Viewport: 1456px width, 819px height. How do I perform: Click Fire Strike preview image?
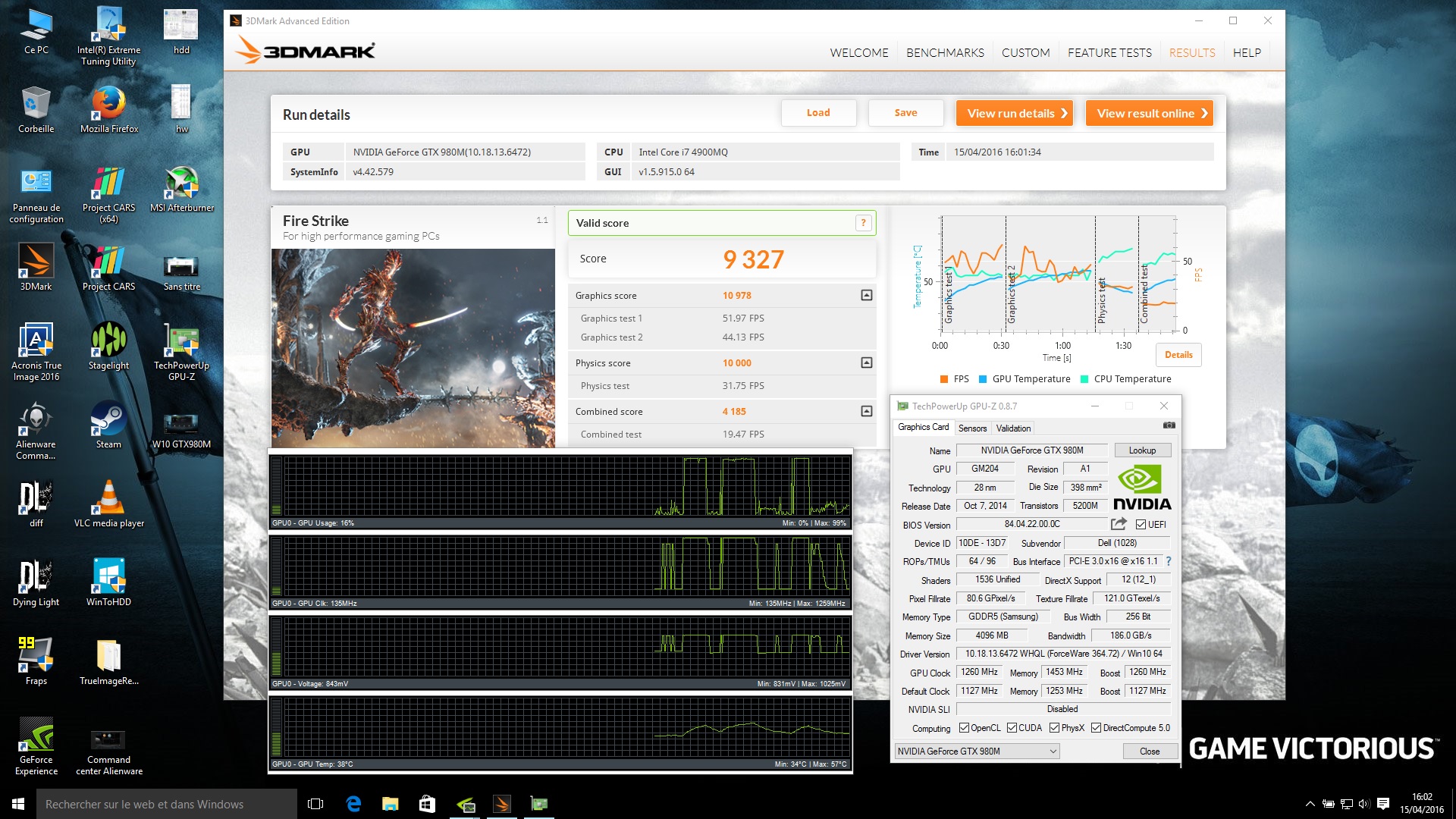[413, 347]
